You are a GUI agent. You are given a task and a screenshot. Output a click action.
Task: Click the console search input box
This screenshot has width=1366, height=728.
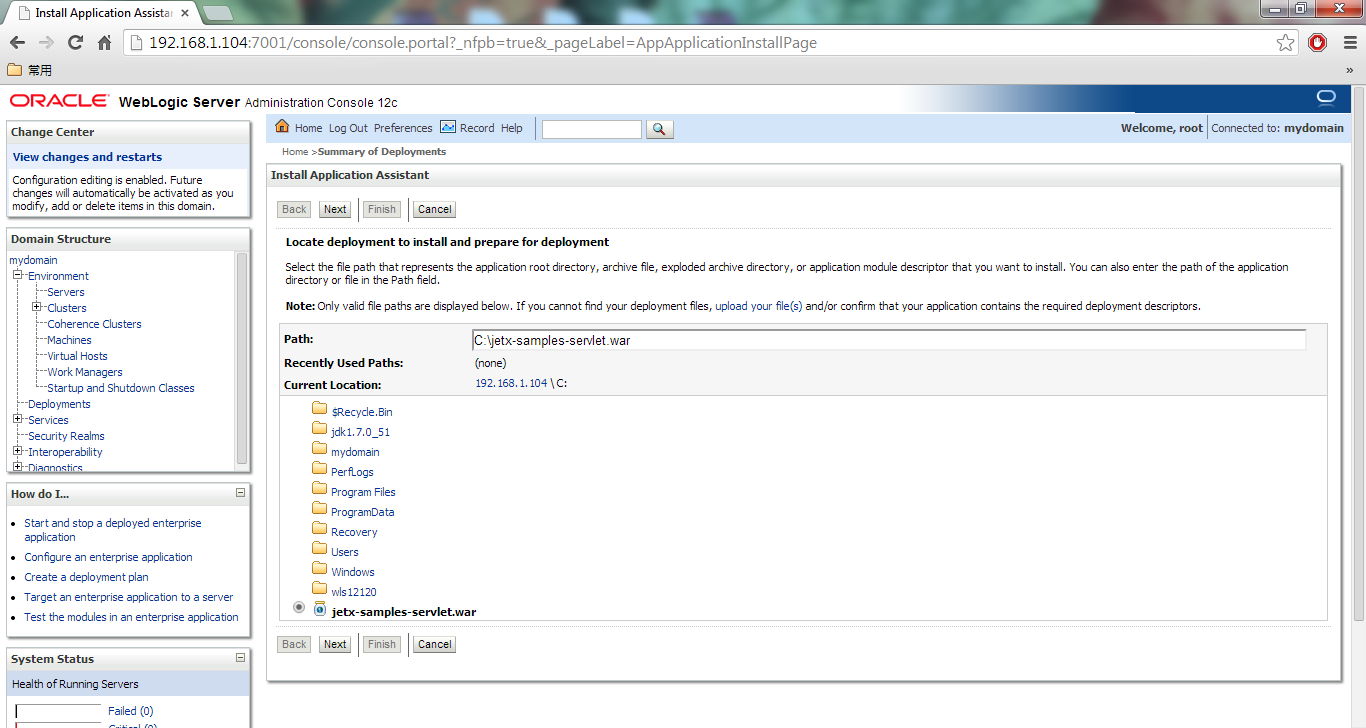click(x=592, y=129)
